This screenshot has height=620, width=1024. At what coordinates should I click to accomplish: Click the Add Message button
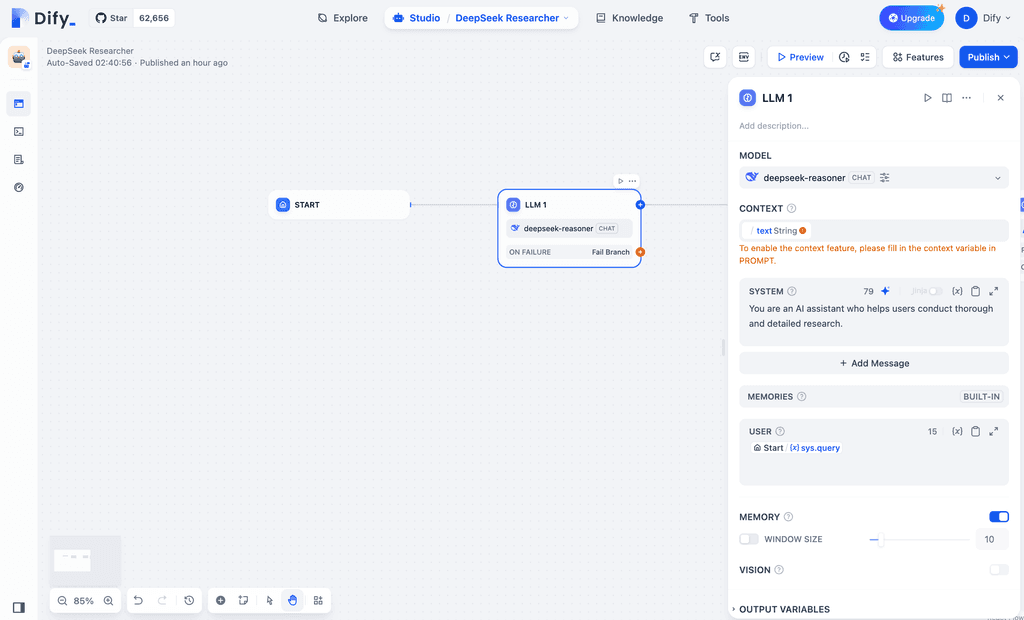pyautogui.click(x=873, y=363)
